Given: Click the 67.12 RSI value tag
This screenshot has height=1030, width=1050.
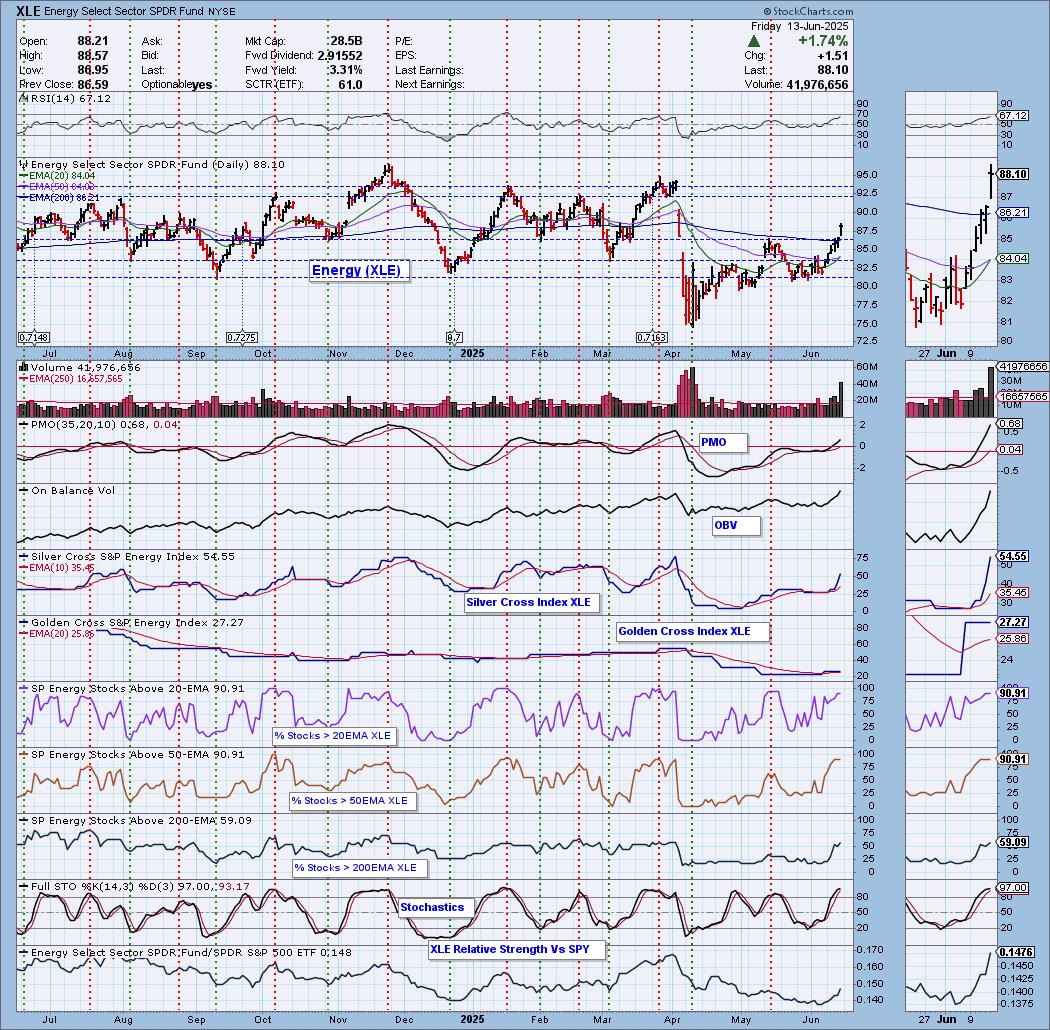Looking at the screenshot, I should pos(1013,115).
